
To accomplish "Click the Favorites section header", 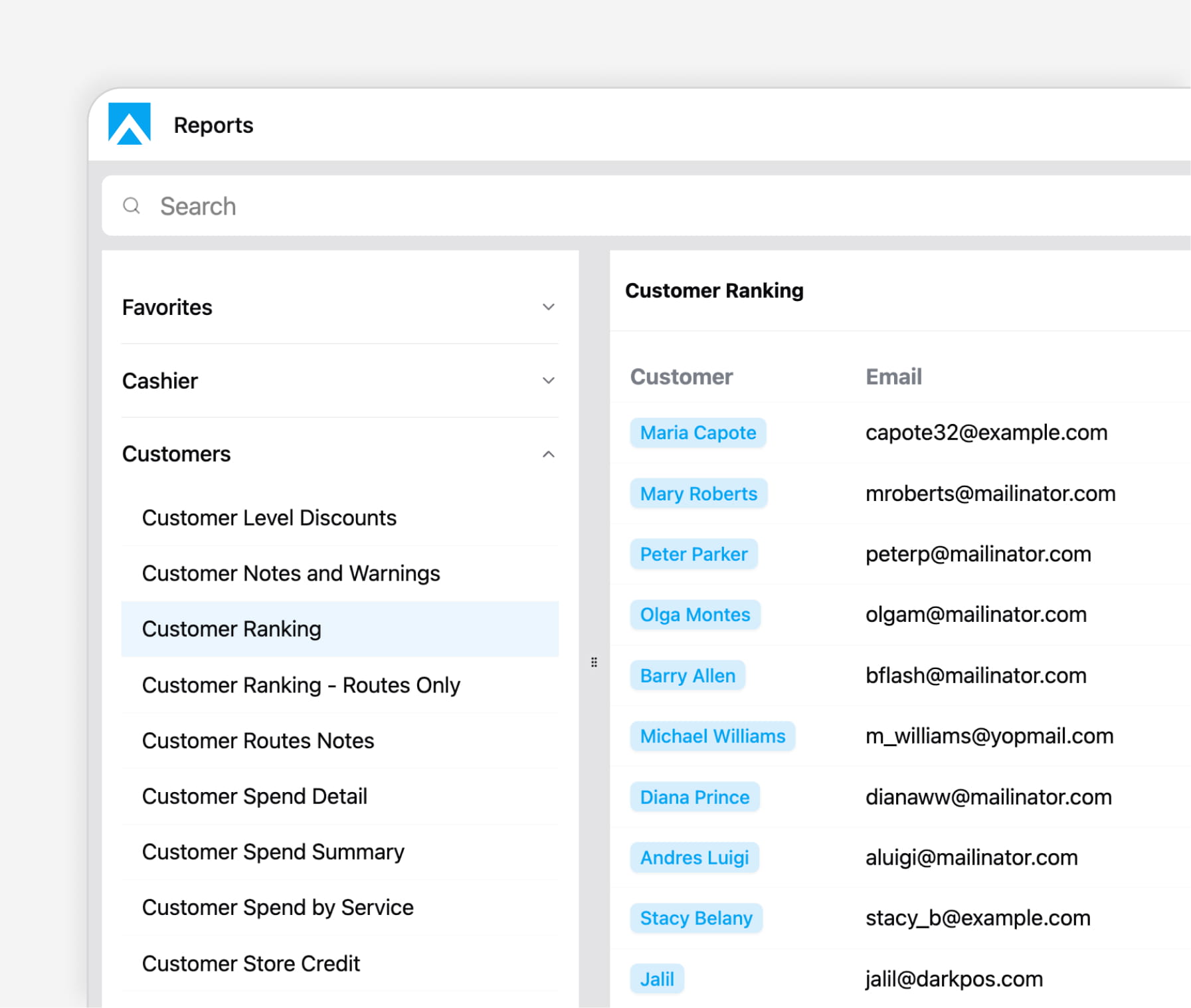I will (340, 307).
